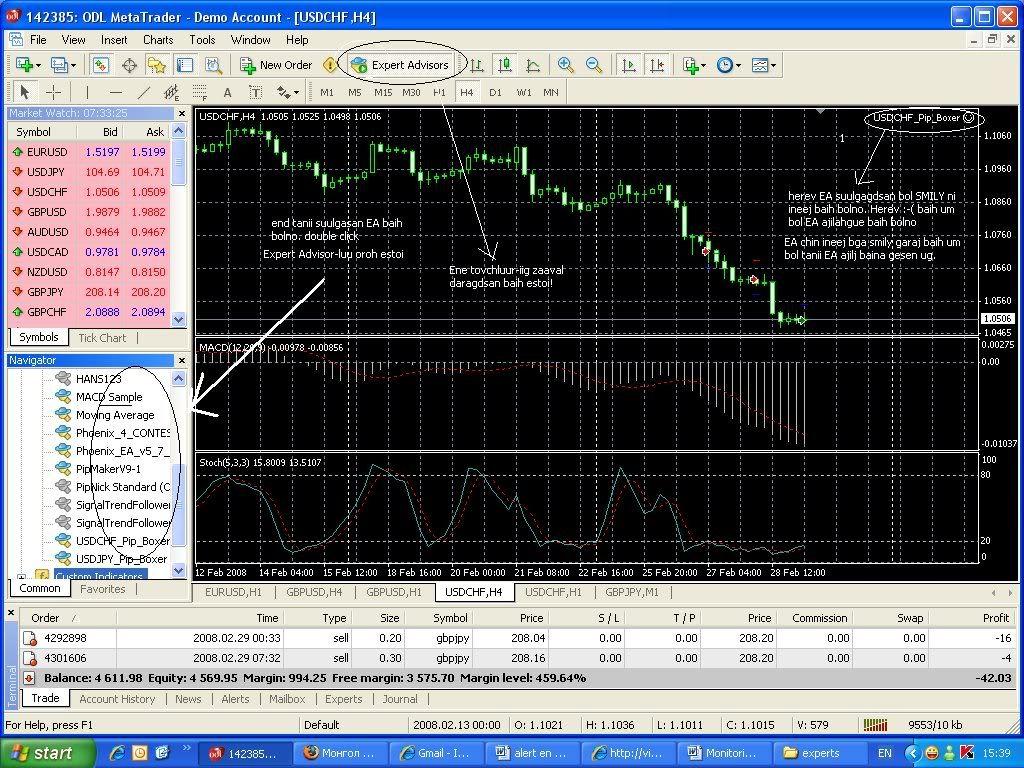This screenshot has height=768, width=1024.
Task: Select the Horizontal Line drawing tool
Action: (116, 92)
